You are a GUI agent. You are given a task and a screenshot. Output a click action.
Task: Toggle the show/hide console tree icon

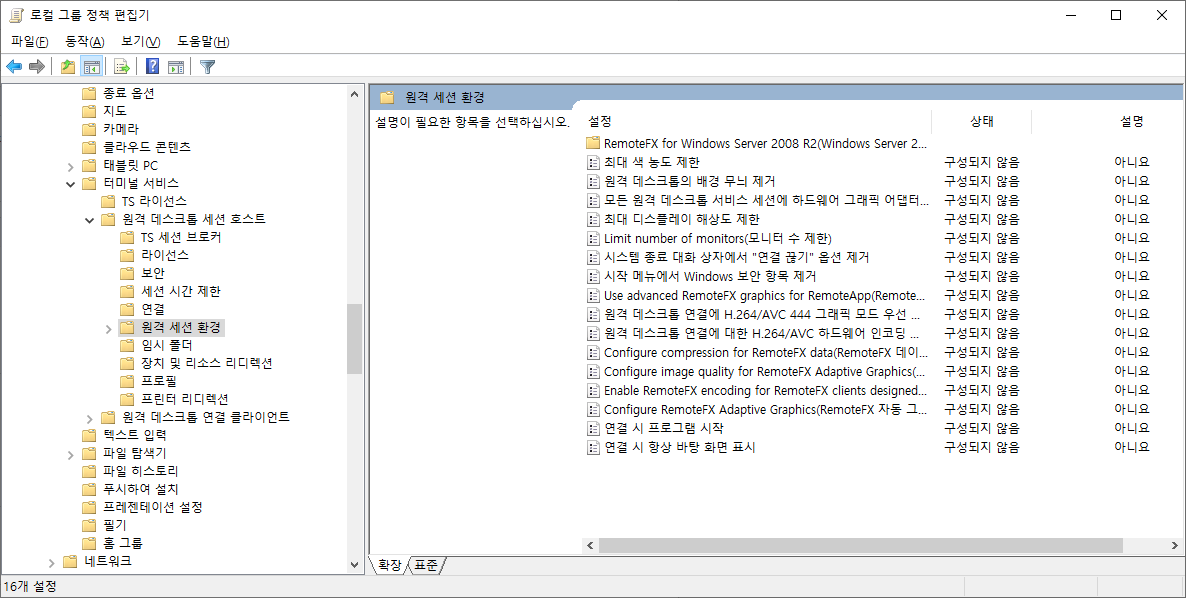[x=92, y=67]
